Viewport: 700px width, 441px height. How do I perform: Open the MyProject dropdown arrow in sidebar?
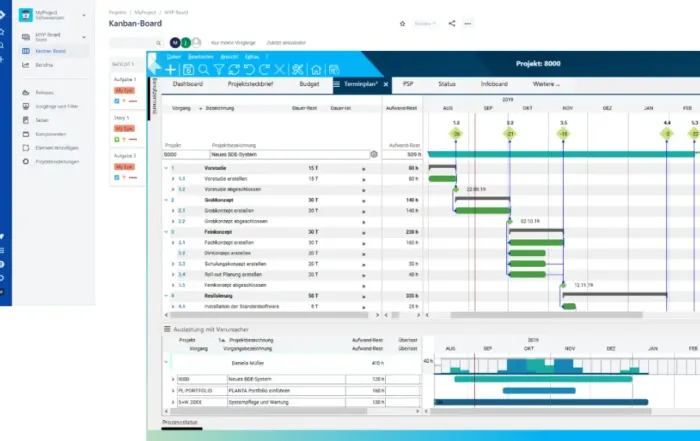point(83,15)
